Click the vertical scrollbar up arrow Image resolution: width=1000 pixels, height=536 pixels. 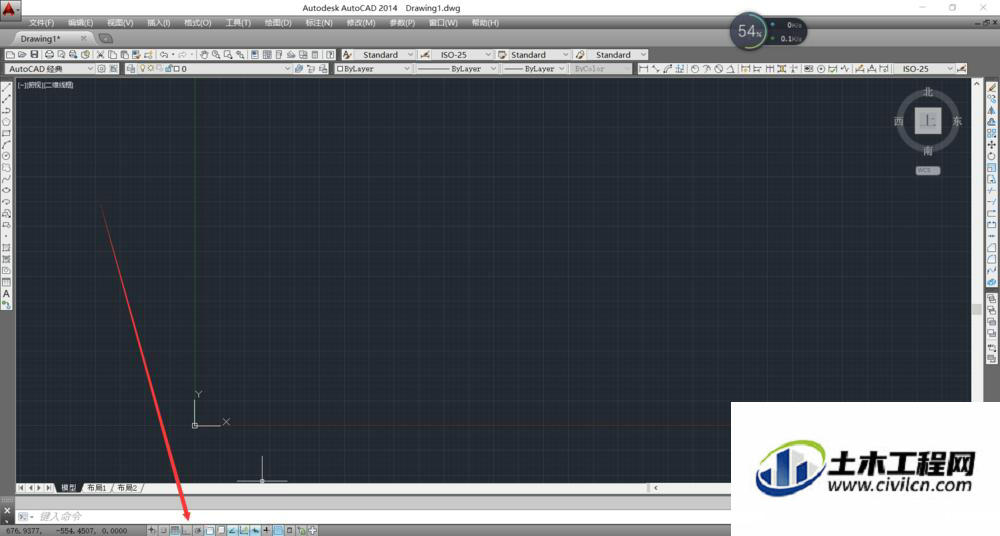[x=976, y=84]
